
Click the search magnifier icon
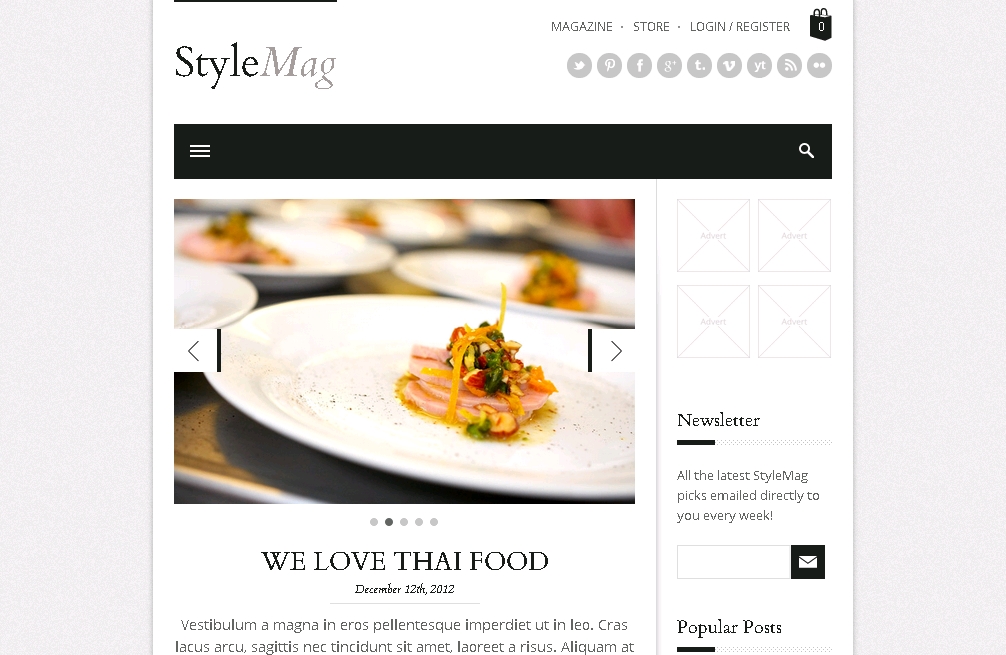(x=806, y=151)
